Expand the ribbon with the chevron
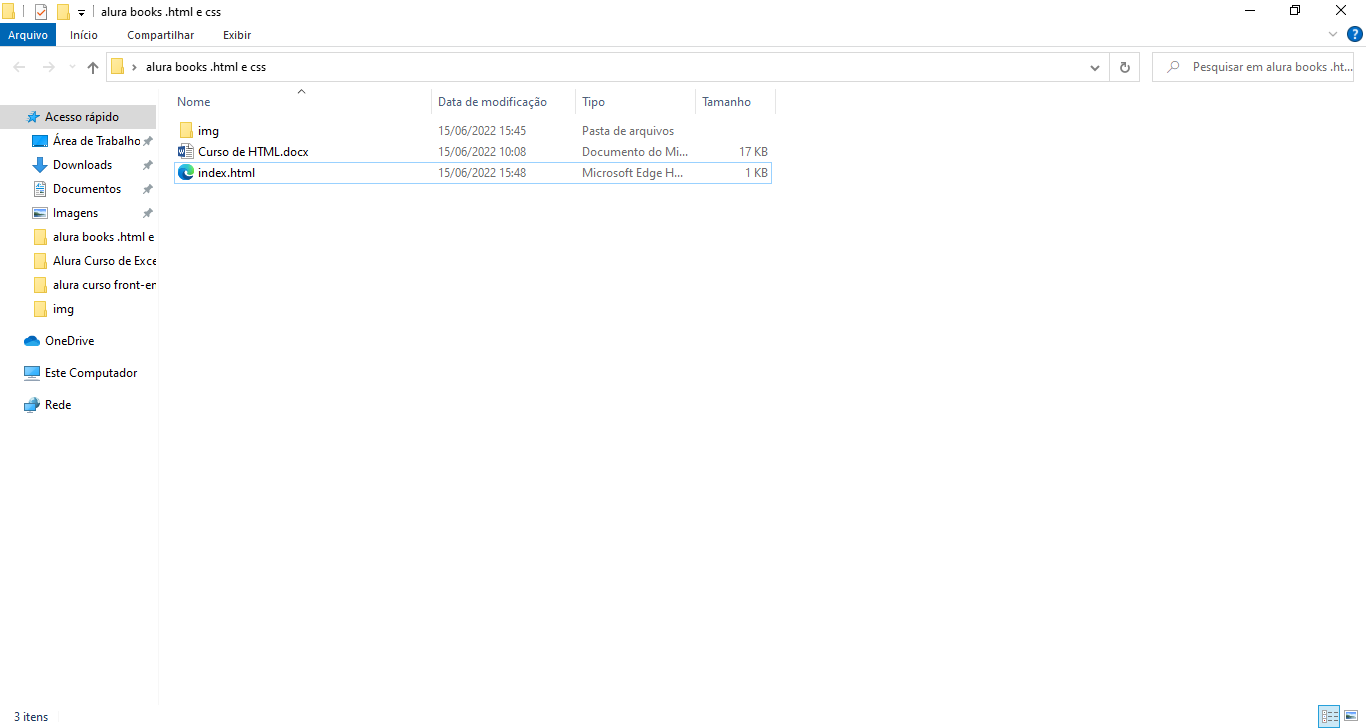This screenshot has width=1366, height=728. click(1332, 34)
